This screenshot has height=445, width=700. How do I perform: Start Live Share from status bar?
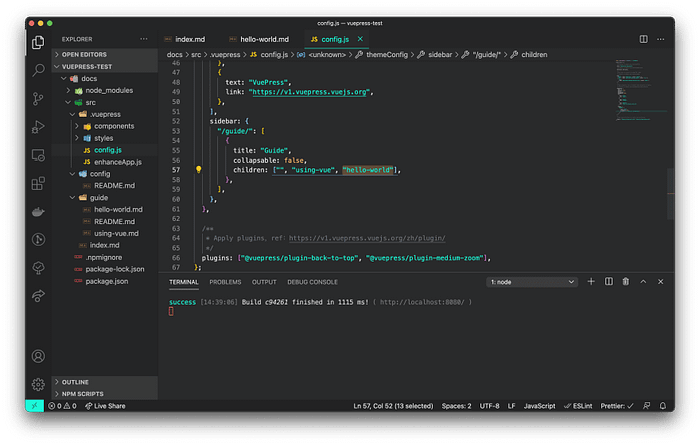click(x=105, y=406)
